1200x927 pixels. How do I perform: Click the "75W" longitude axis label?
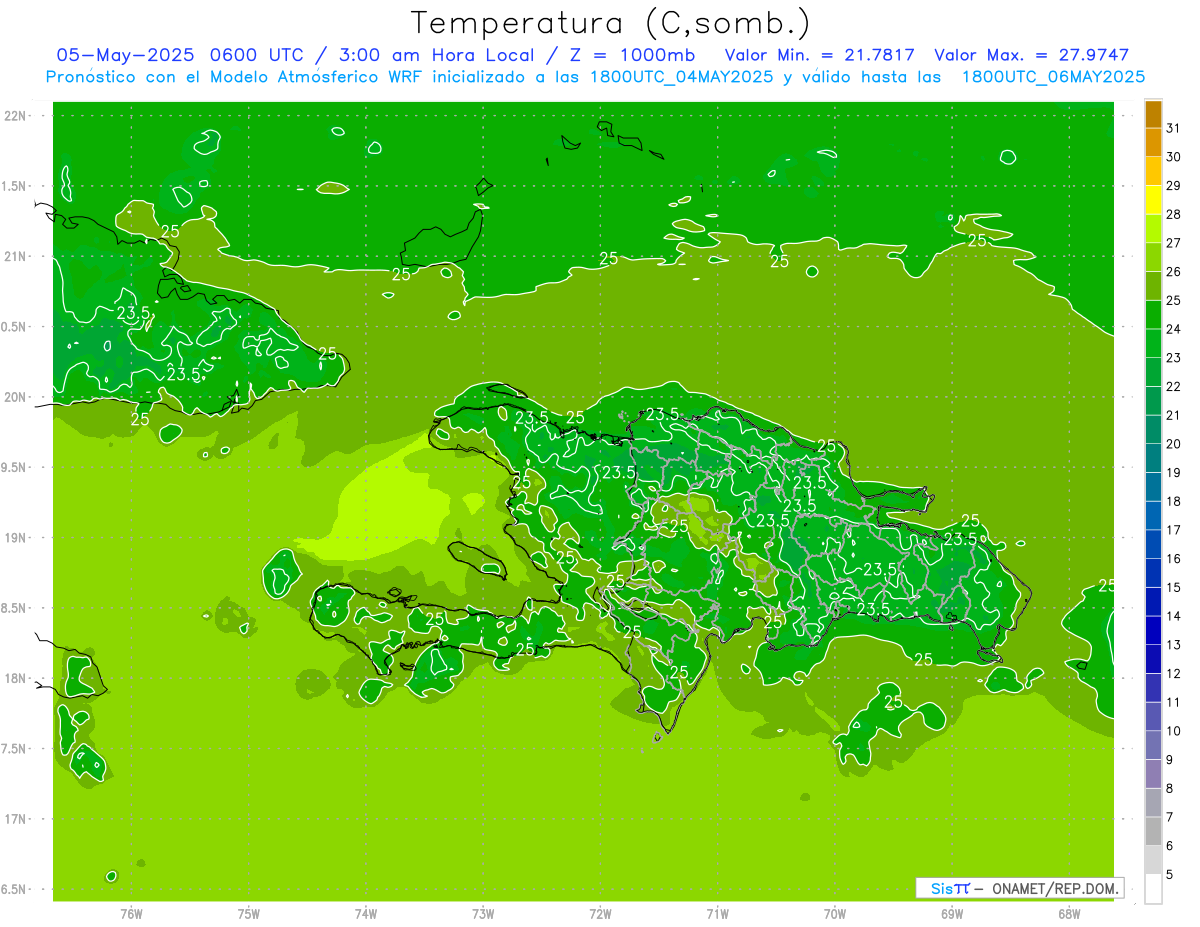coord(249,913)
